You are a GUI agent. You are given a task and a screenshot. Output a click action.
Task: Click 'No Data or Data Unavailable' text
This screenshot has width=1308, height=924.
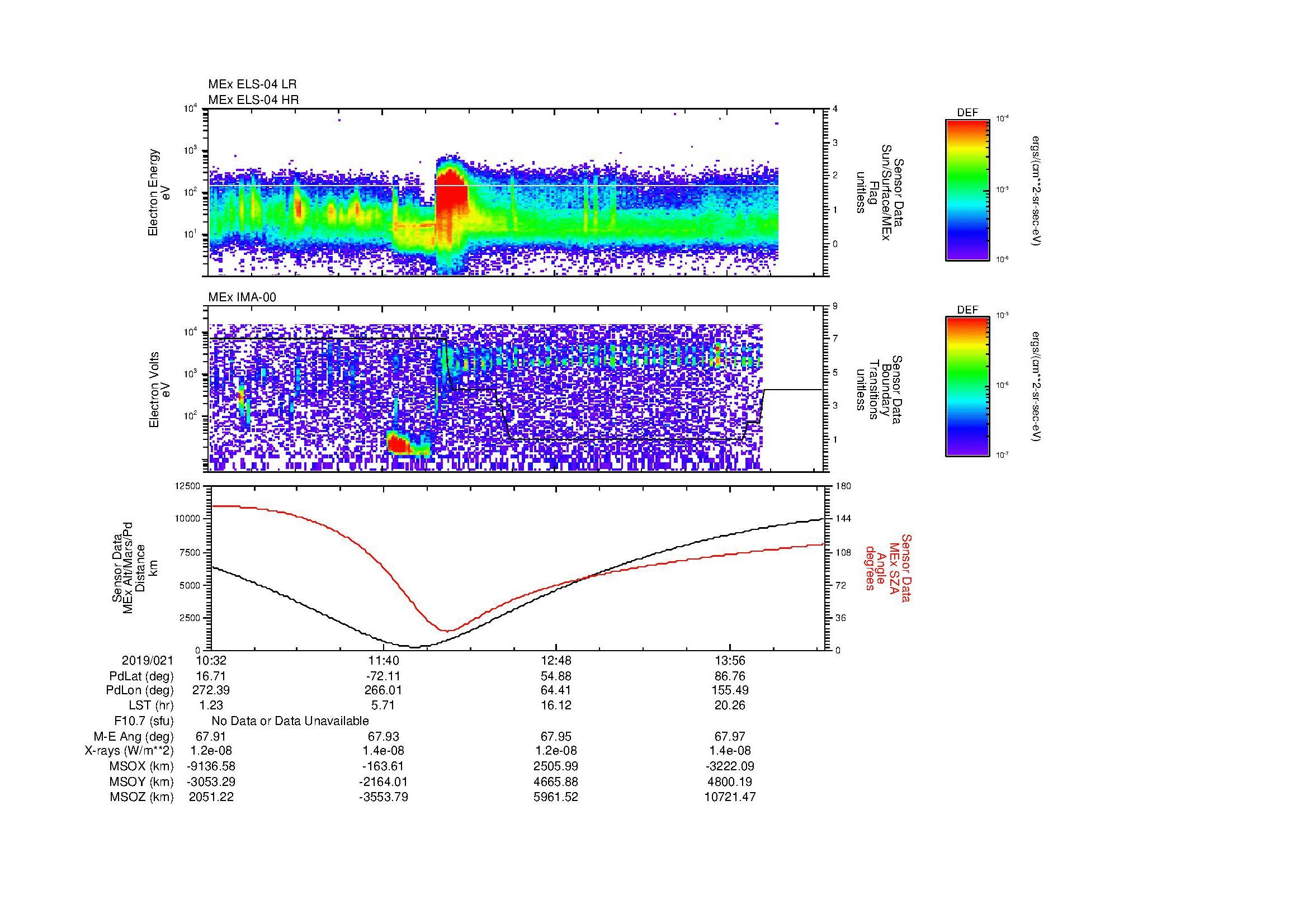[x=290, y=721]
